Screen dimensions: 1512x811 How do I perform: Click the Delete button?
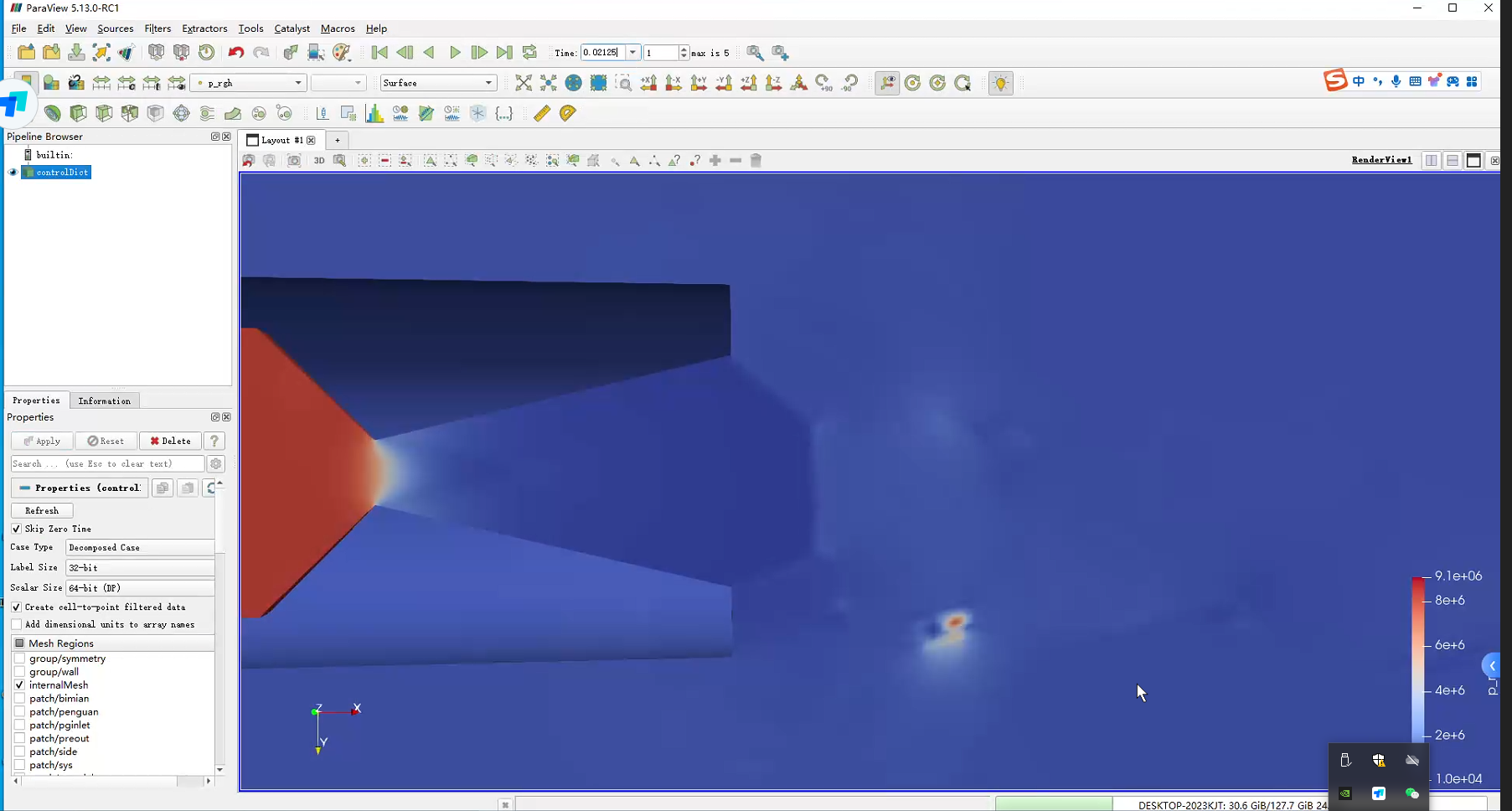(x=170, y=441)
